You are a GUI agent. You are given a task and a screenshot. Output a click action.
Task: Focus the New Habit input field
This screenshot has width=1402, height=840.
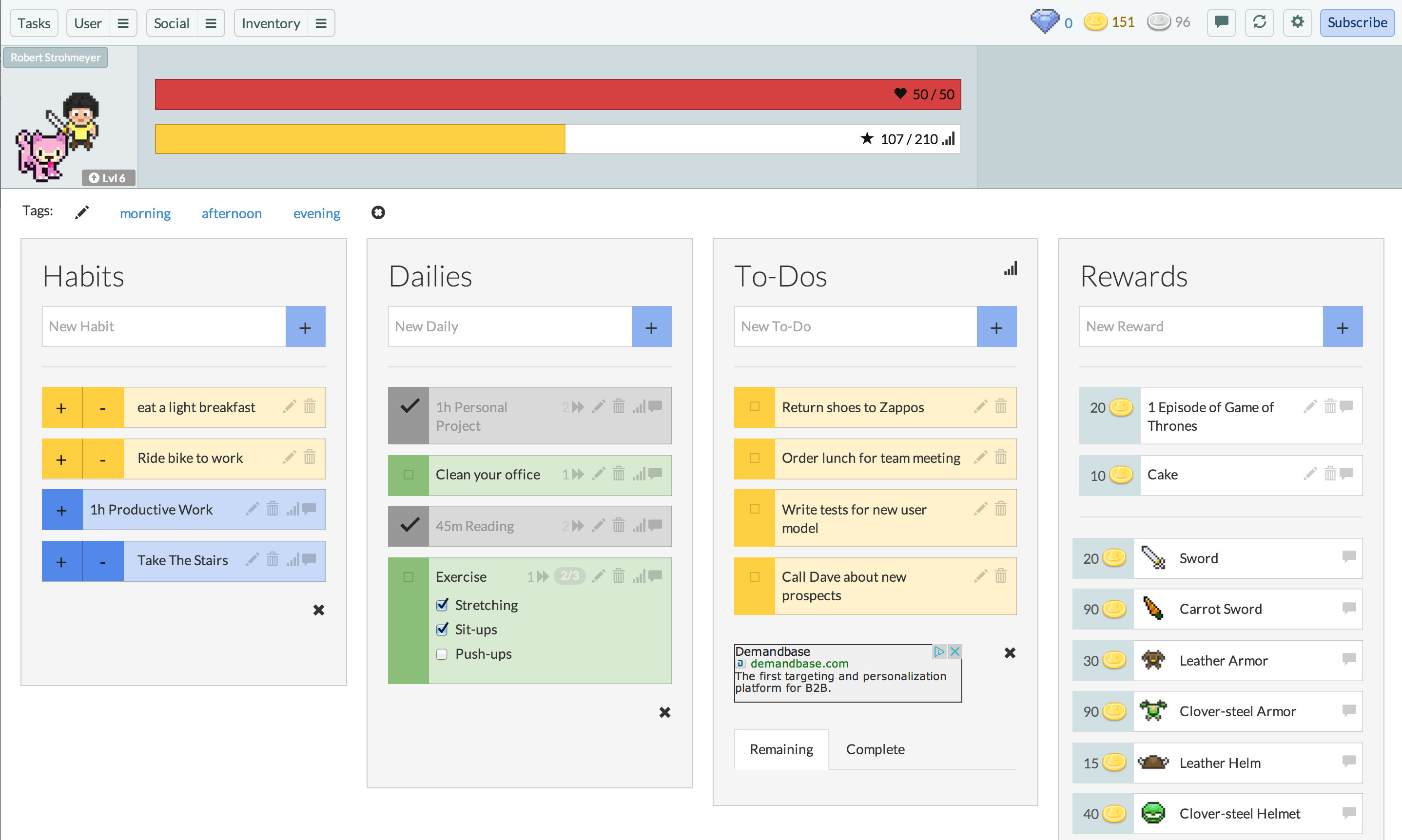pyautogui.click(x=164, y=326)
